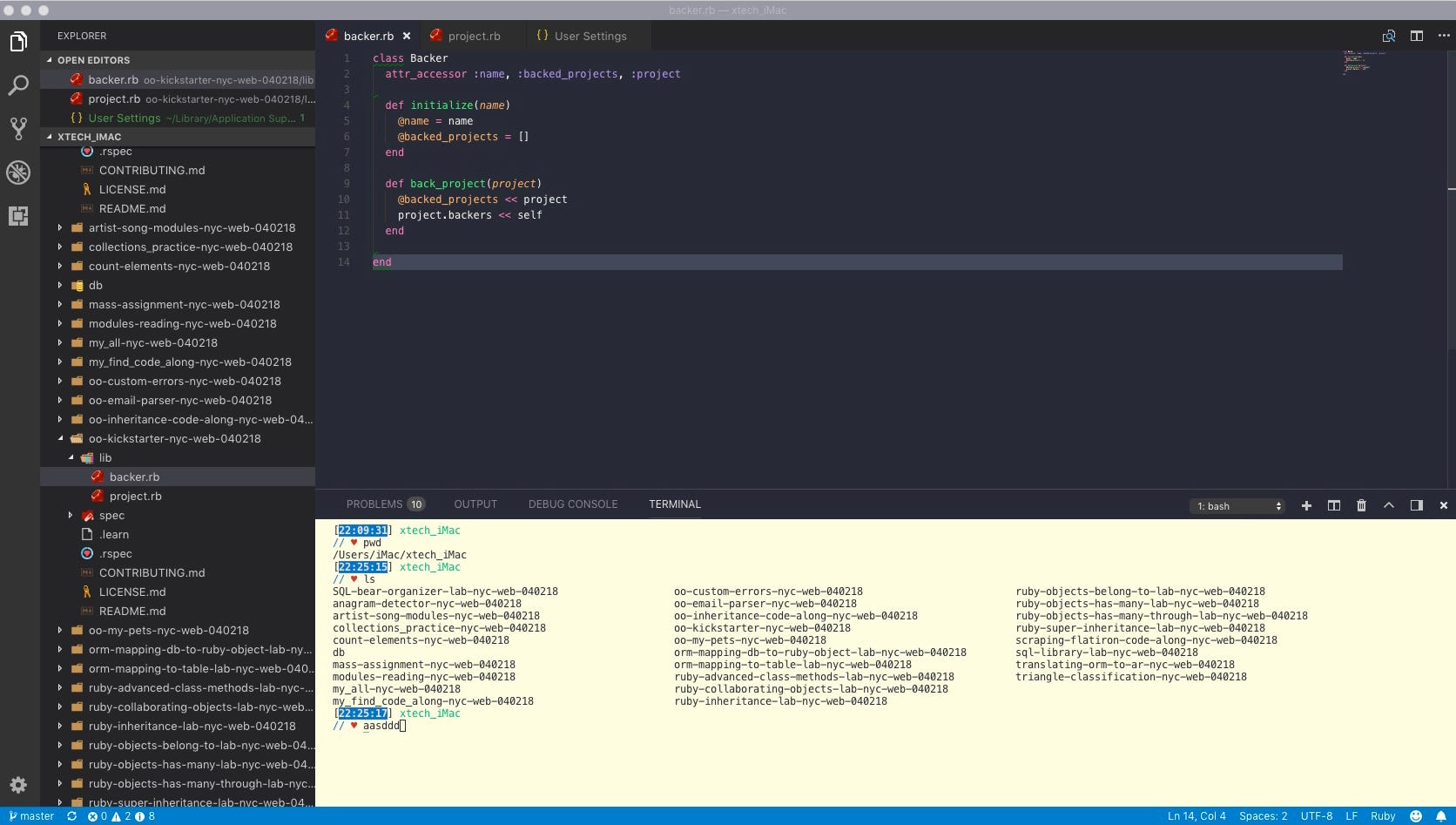Maximize the panel with the chevron toggle
The height and width of the screenshot is (825, 1456).
pos(1389,504)
